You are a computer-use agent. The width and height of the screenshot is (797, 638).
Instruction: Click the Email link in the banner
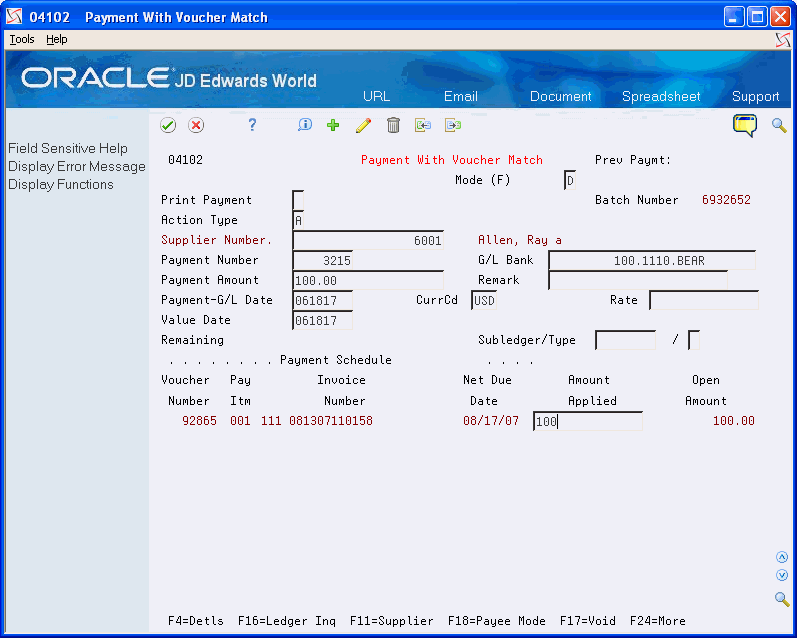461,96
